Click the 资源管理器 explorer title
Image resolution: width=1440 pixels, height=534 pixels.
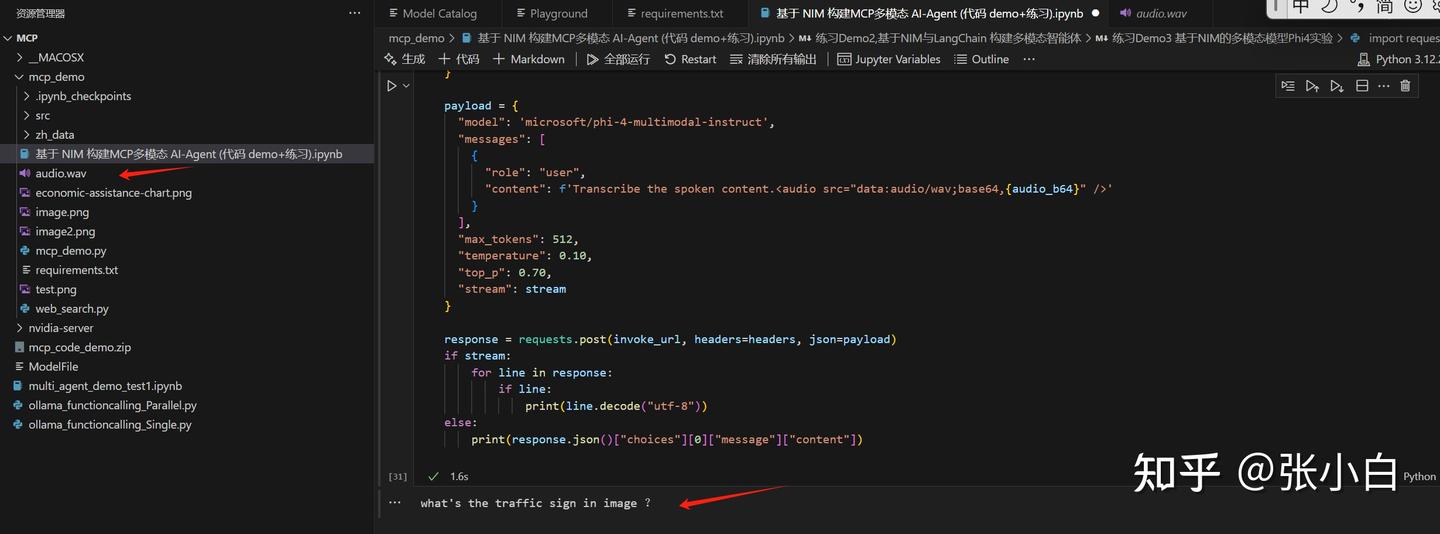point(40,13)
